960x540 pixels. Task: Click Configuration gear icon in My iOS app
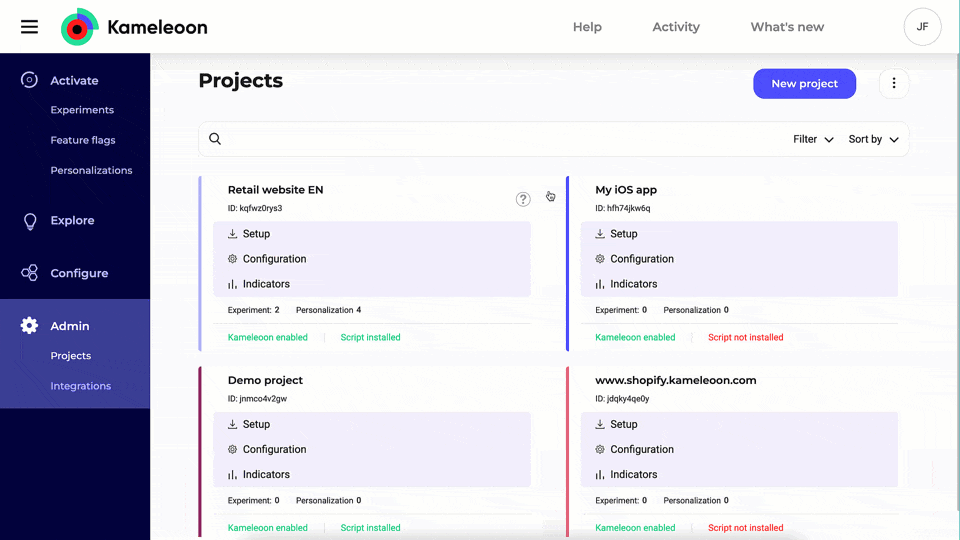point(600,259)
